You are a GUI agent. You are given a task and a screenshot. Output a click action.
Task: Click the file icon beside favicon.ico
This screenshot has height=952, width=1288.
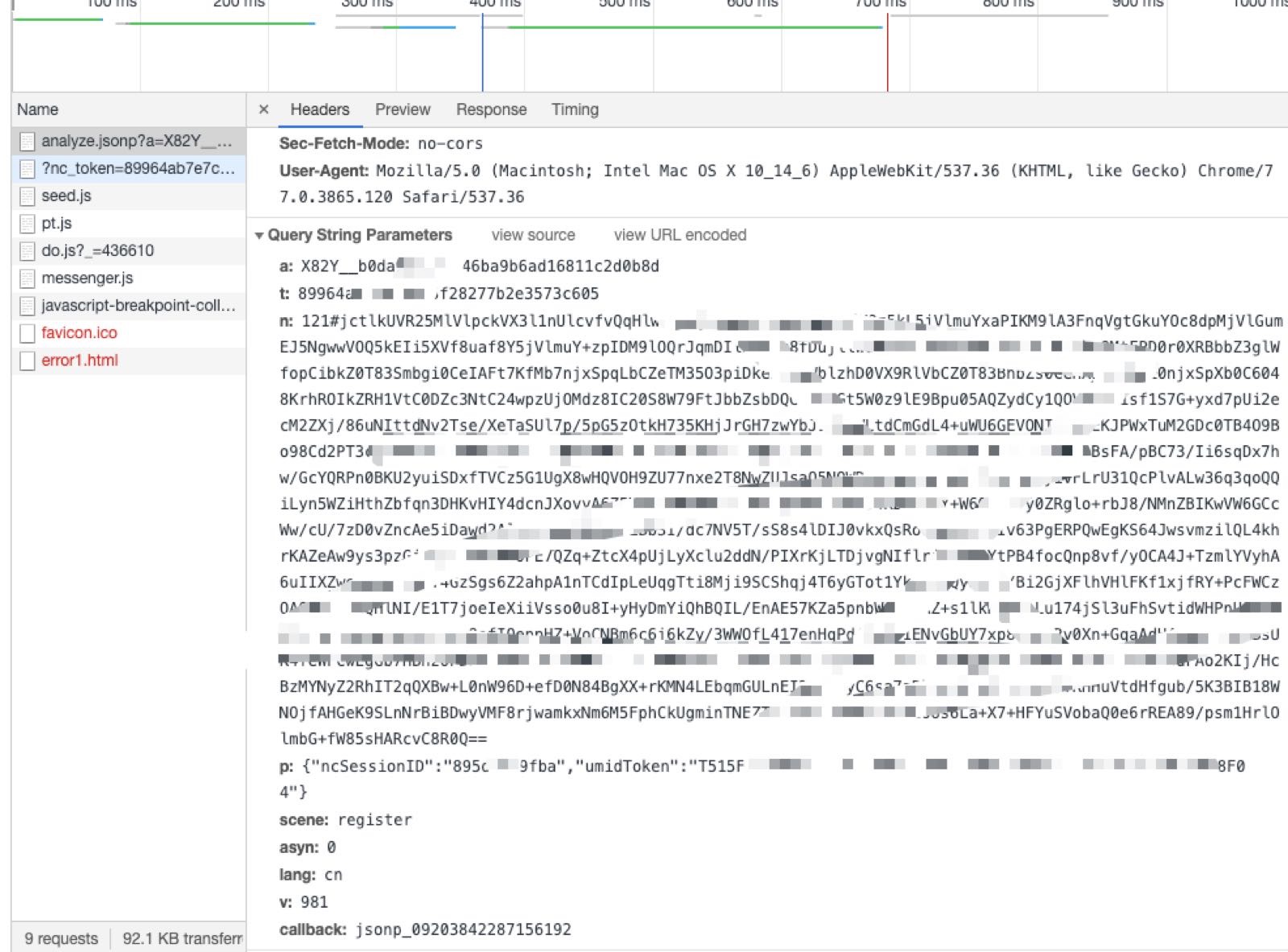tap(27, 333)
